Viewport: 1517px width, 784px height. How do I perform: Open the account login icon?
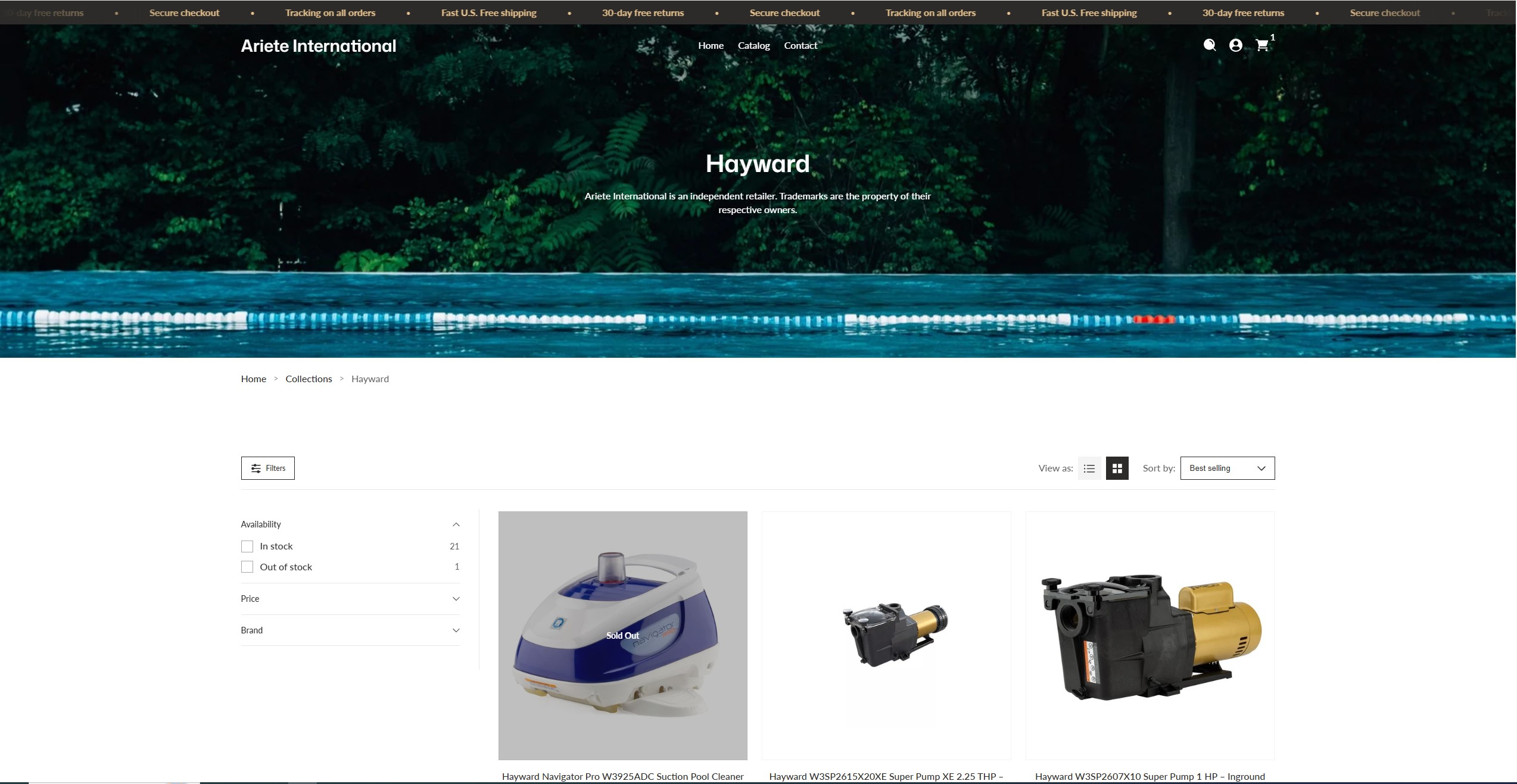pos(1235,45)
